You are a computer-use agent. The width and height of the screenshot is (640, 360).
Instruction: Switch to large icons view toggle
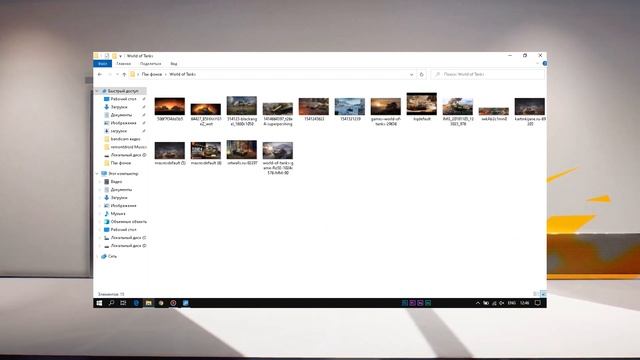tap(543, 294)
